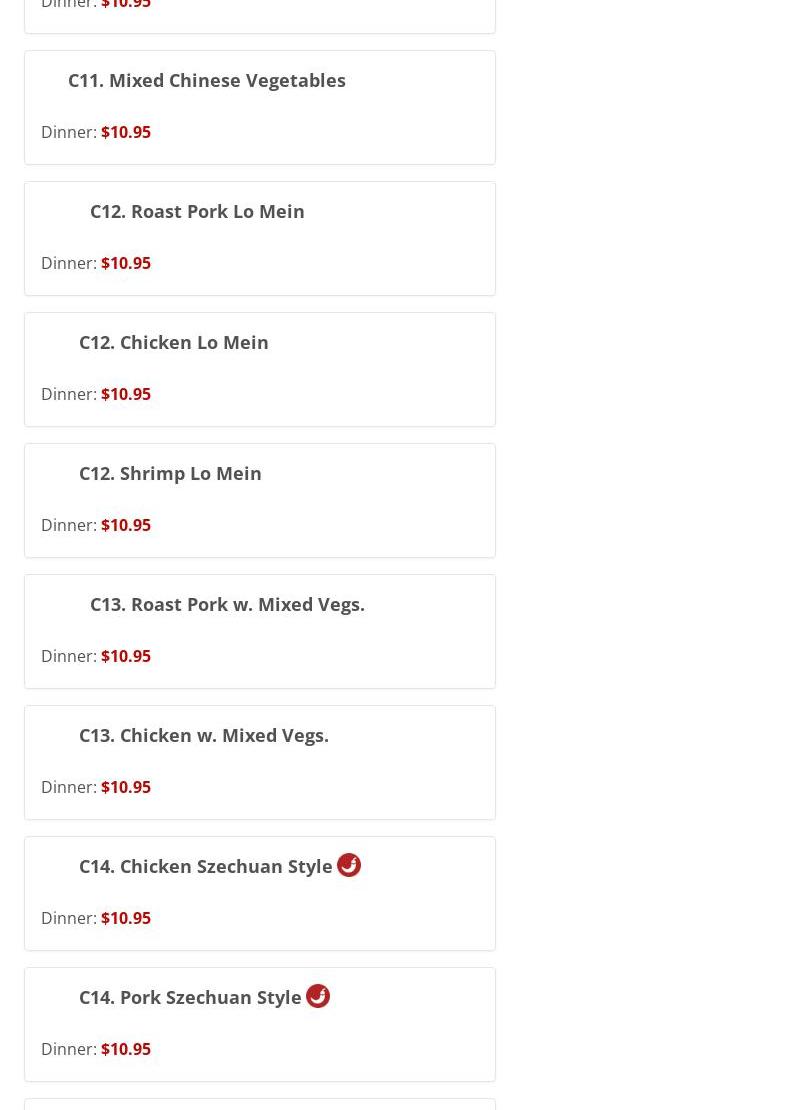The image size is (785, 1110).
Task: Select C12. Roast Pork Lo Mein
Action: click(197, 211)
